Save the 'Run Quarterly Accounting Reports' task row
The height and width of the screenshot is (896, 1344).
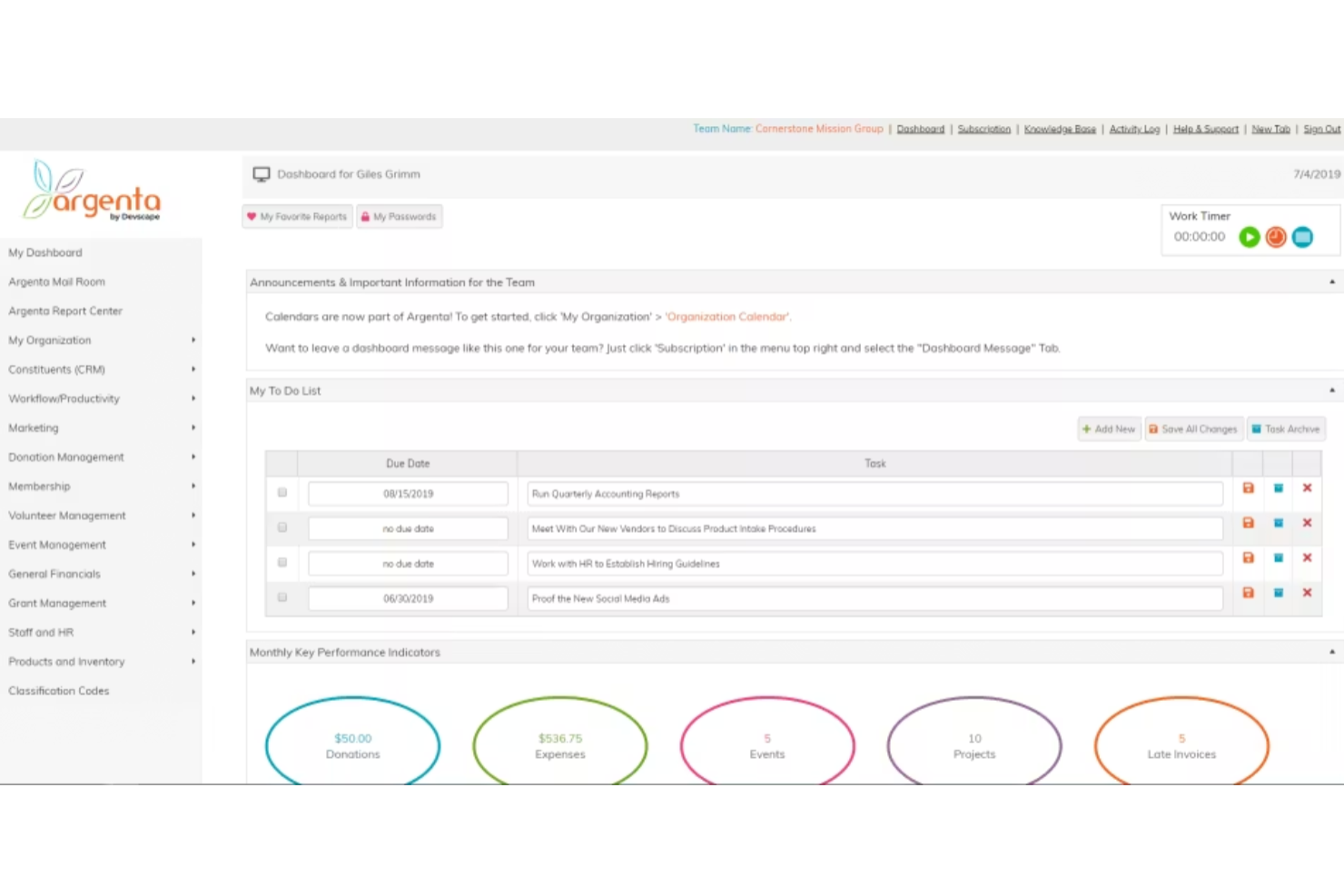(x=1248, y=487)
